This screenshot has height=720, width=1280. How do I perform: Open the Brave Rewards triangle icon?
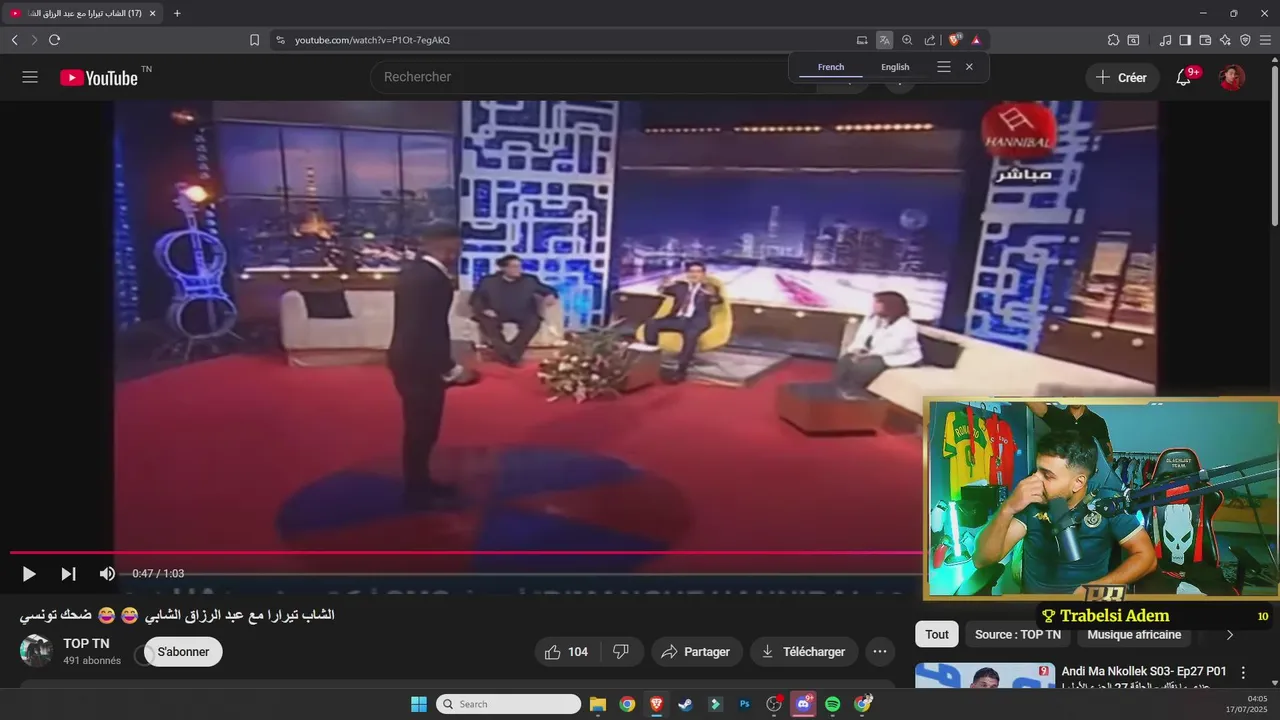tap(976, 40)
